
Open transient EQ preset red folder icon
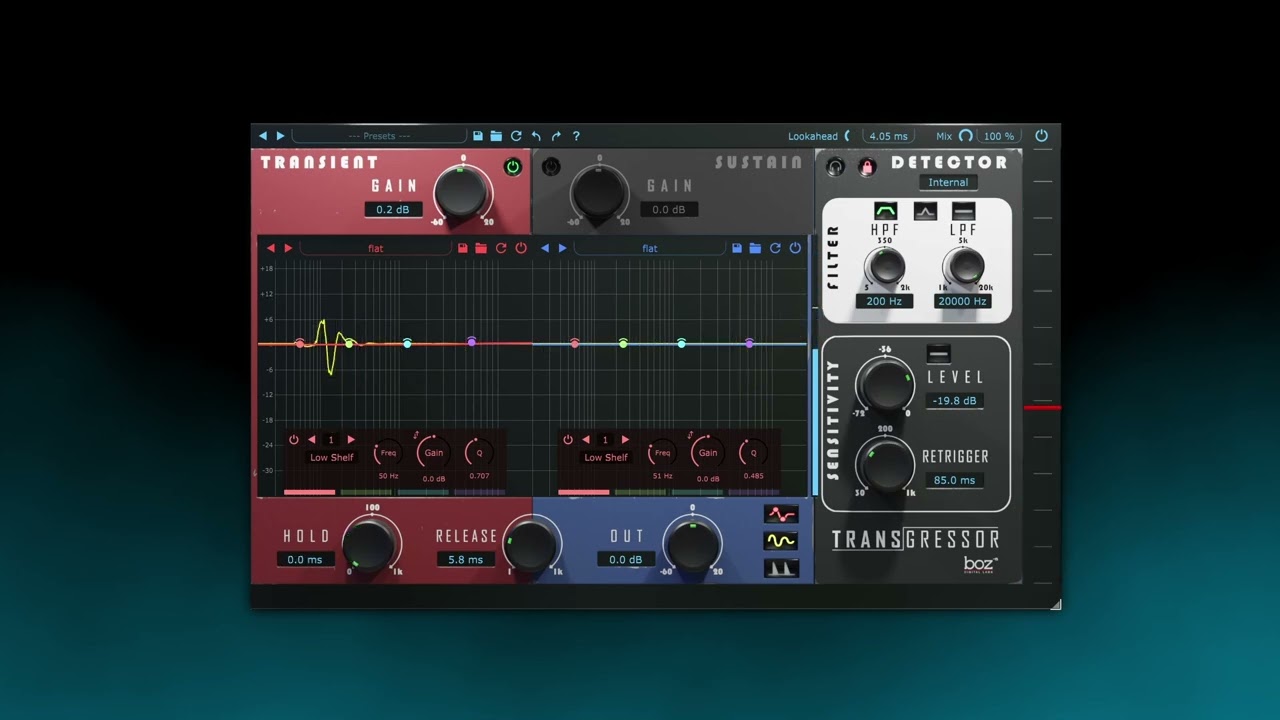481,248
